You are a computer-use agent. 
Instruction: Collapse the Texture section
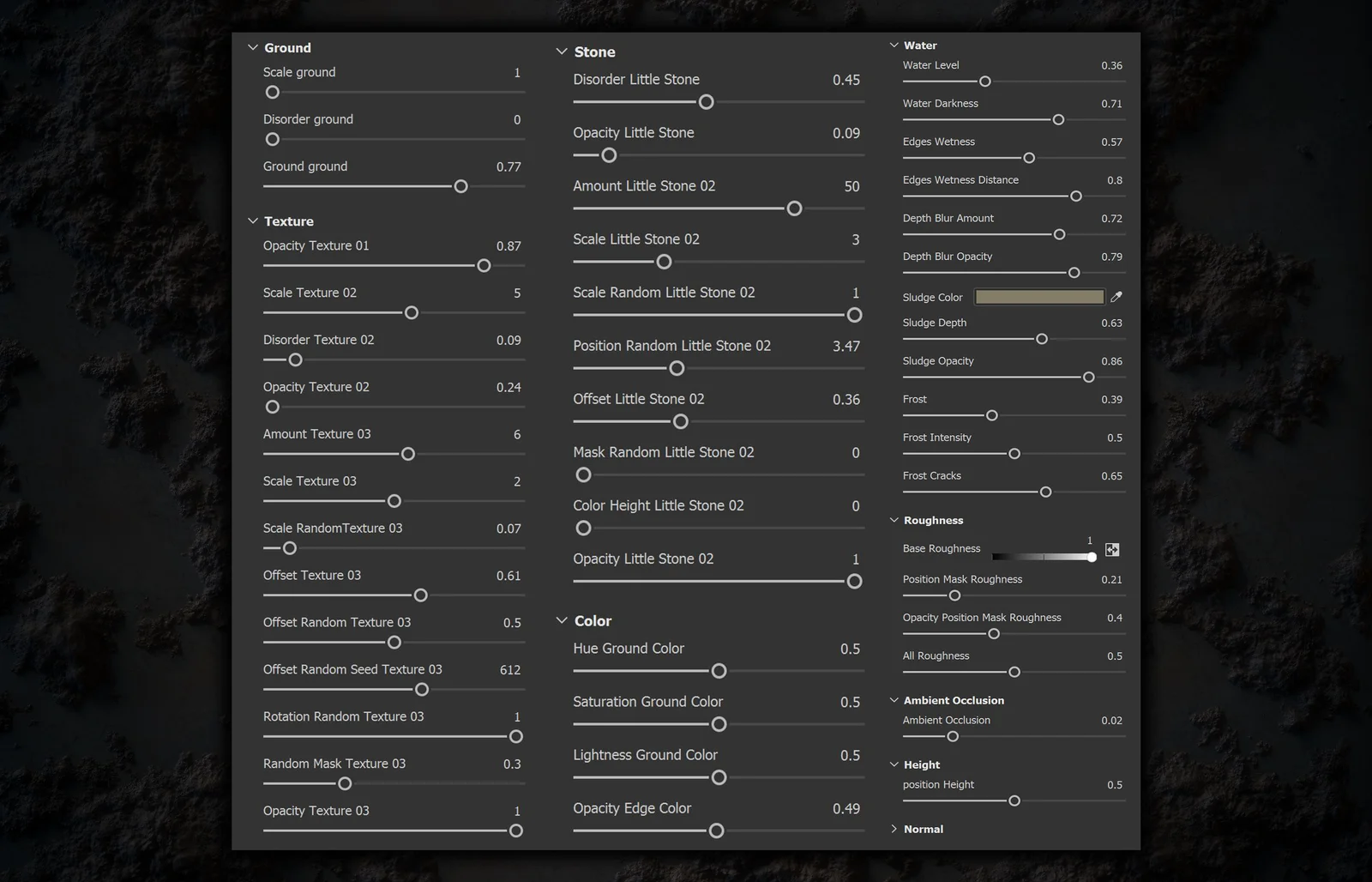tap(252, 220)
